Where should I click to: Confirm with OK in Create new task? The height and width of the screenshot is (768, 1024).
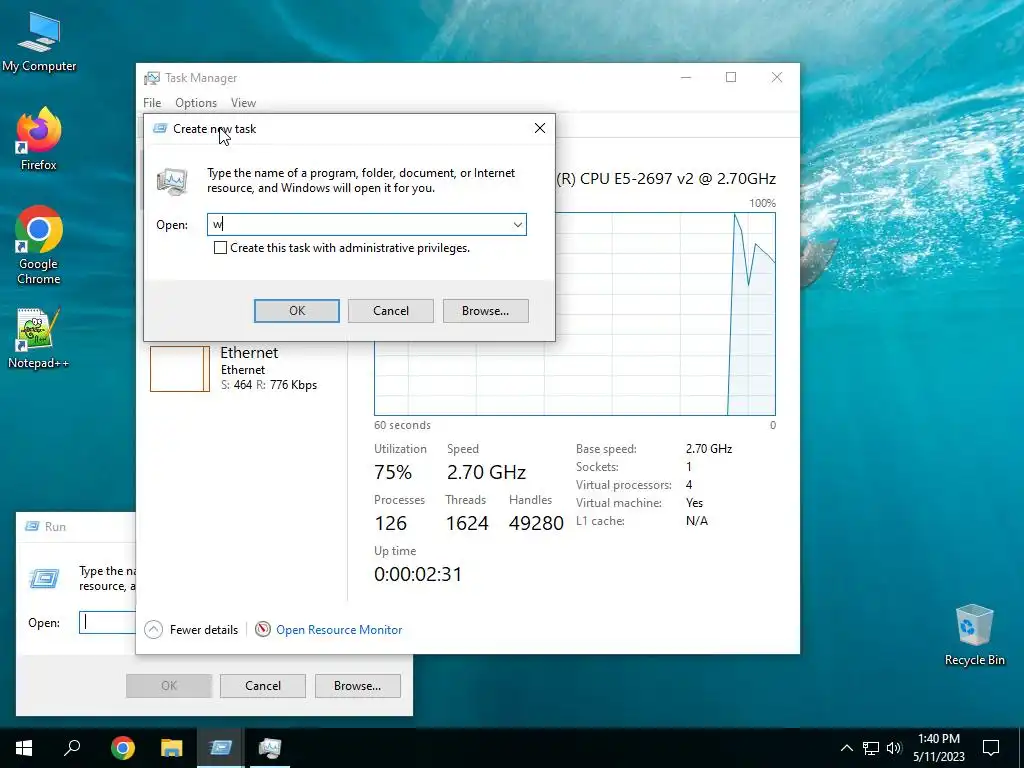point(296,311)
